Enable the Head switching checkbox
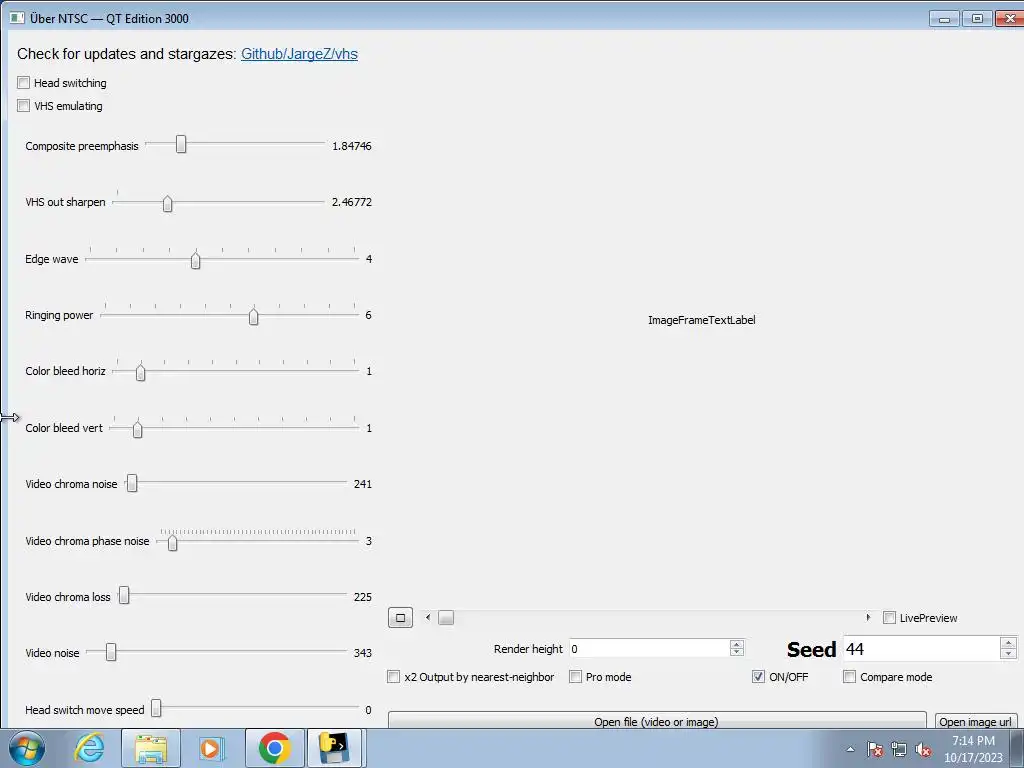Image resolution: width=1024 pixels, height=768 pixels. tap(24, 82)
